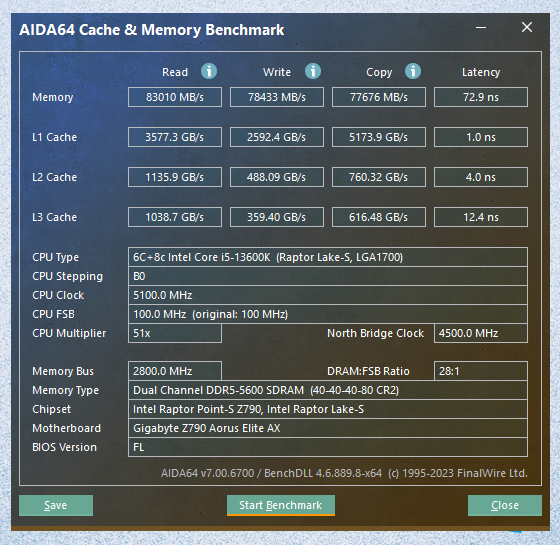Click Memory Type DDR5-5600 SDRAM field
The image size is (560, 545).
pyautogui.click(x=328, y=390)
